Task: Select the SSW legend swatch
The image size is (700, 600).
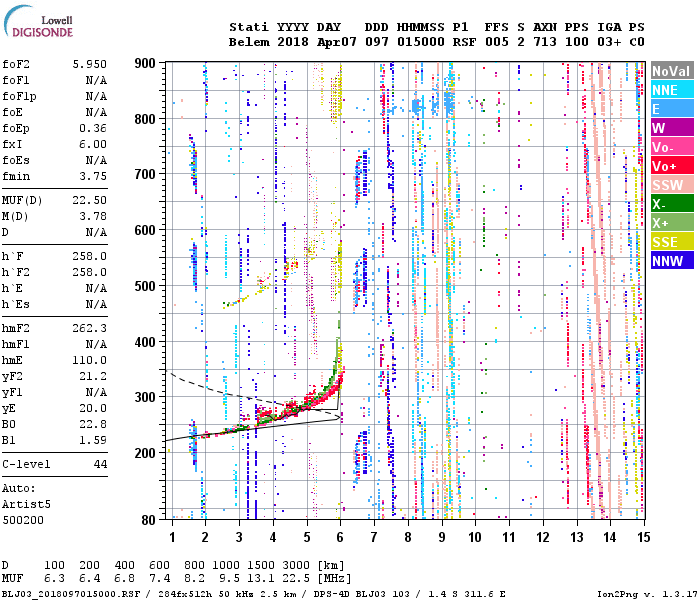Action: pos(672,185)
